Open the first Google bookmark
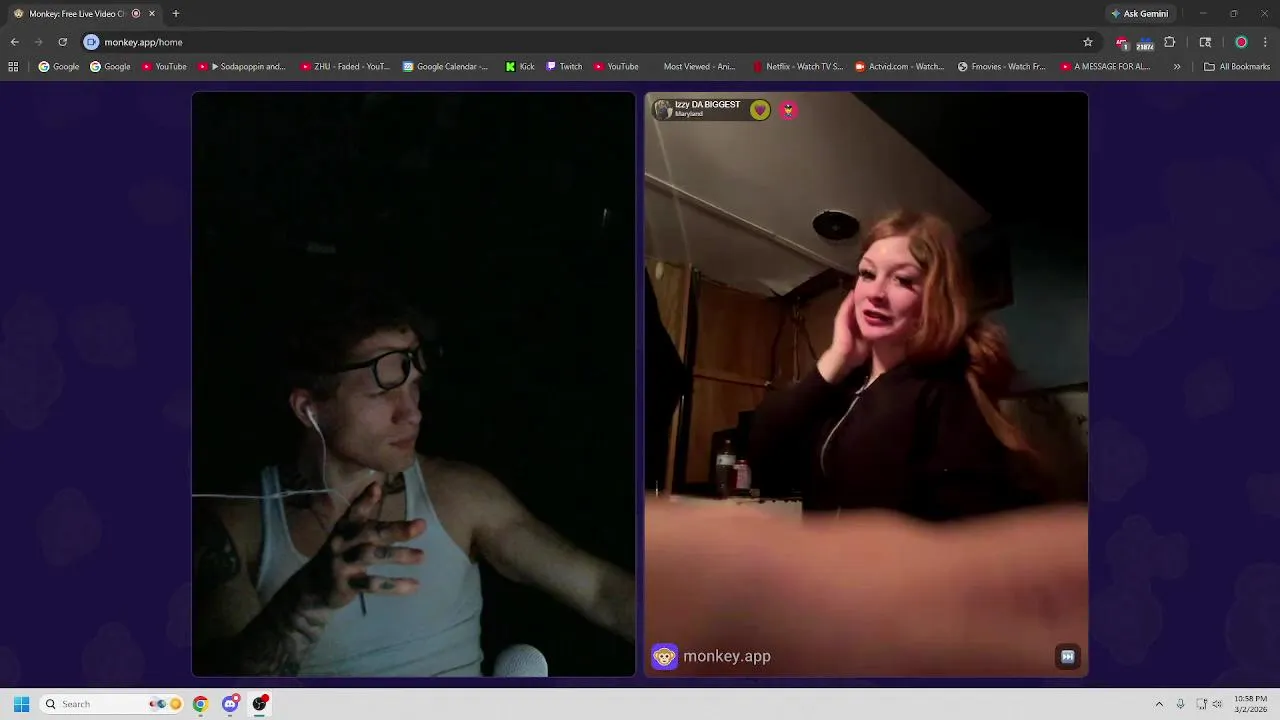 [x=59, y=67]
